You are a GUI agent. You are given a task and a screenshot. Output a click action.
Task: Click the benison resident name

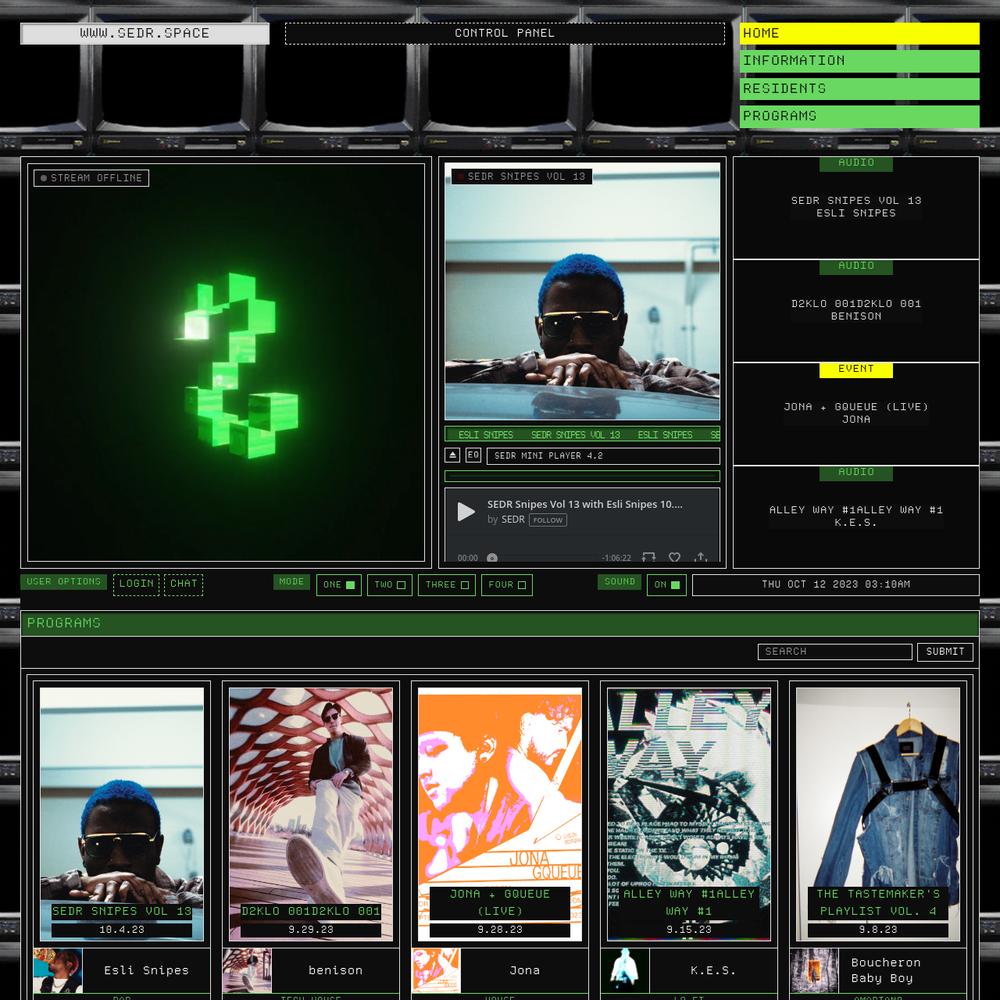335,971
